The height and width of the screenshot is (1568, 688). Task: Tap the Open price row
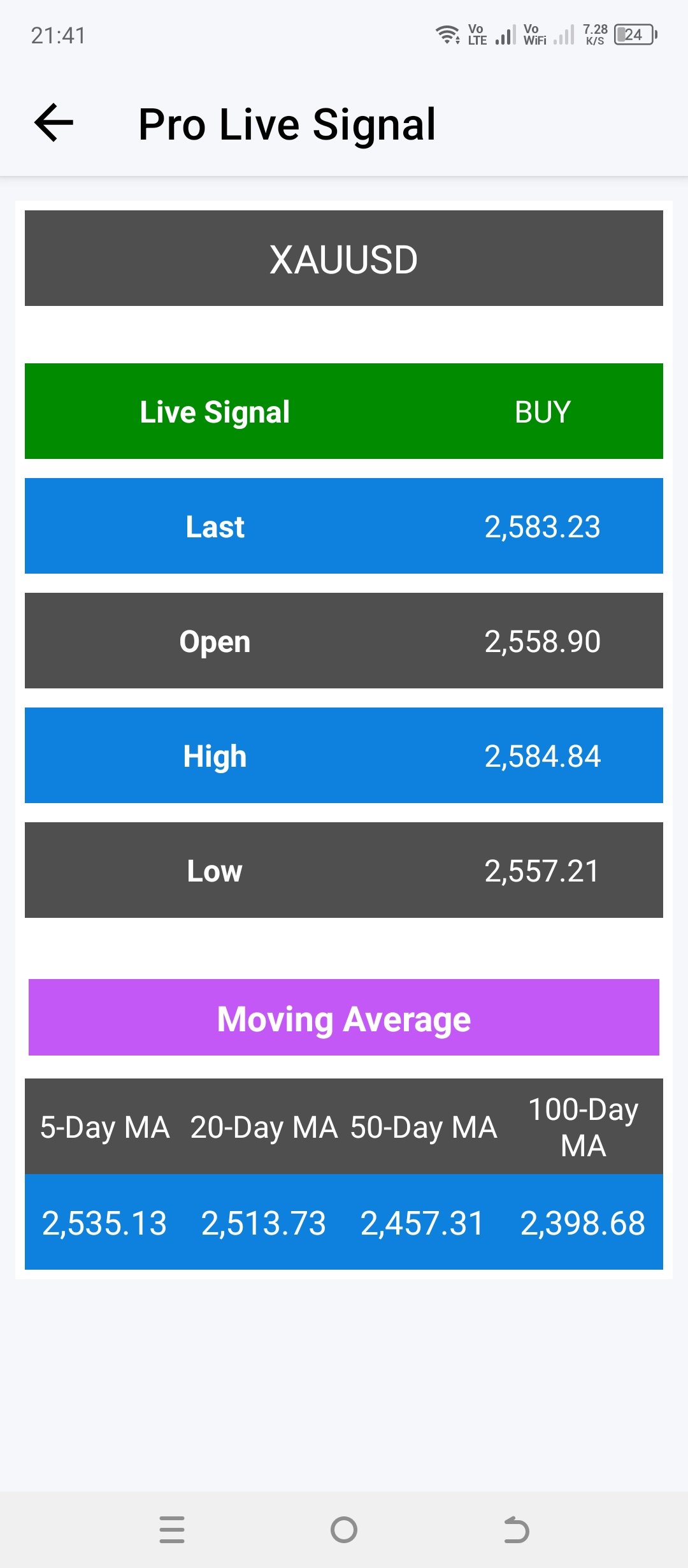[344, 641]
